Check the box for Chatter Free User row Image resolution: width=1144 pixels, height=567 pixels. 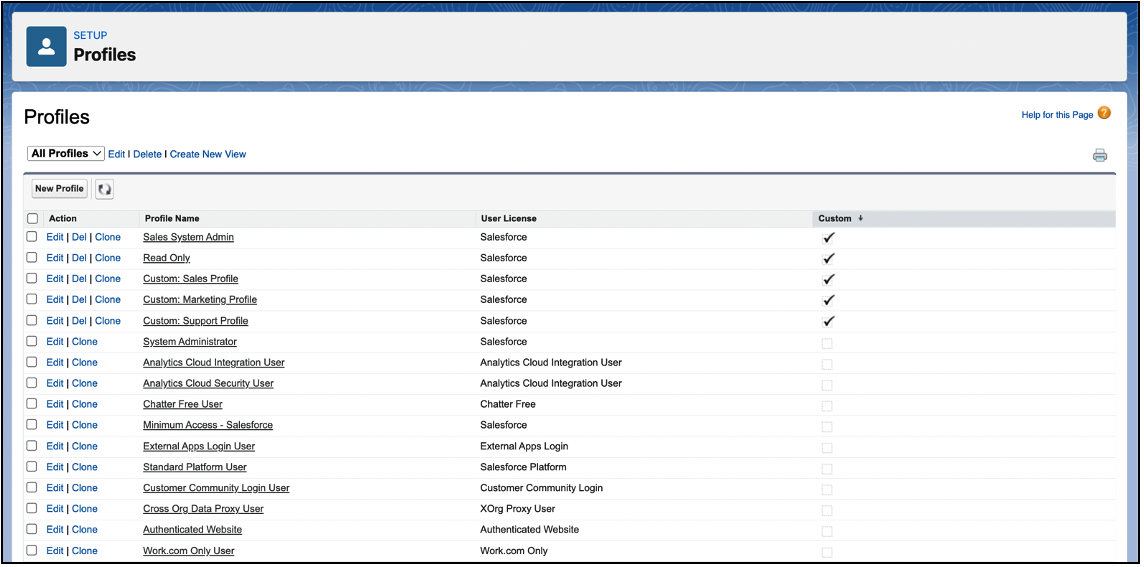tap(32, 404)
